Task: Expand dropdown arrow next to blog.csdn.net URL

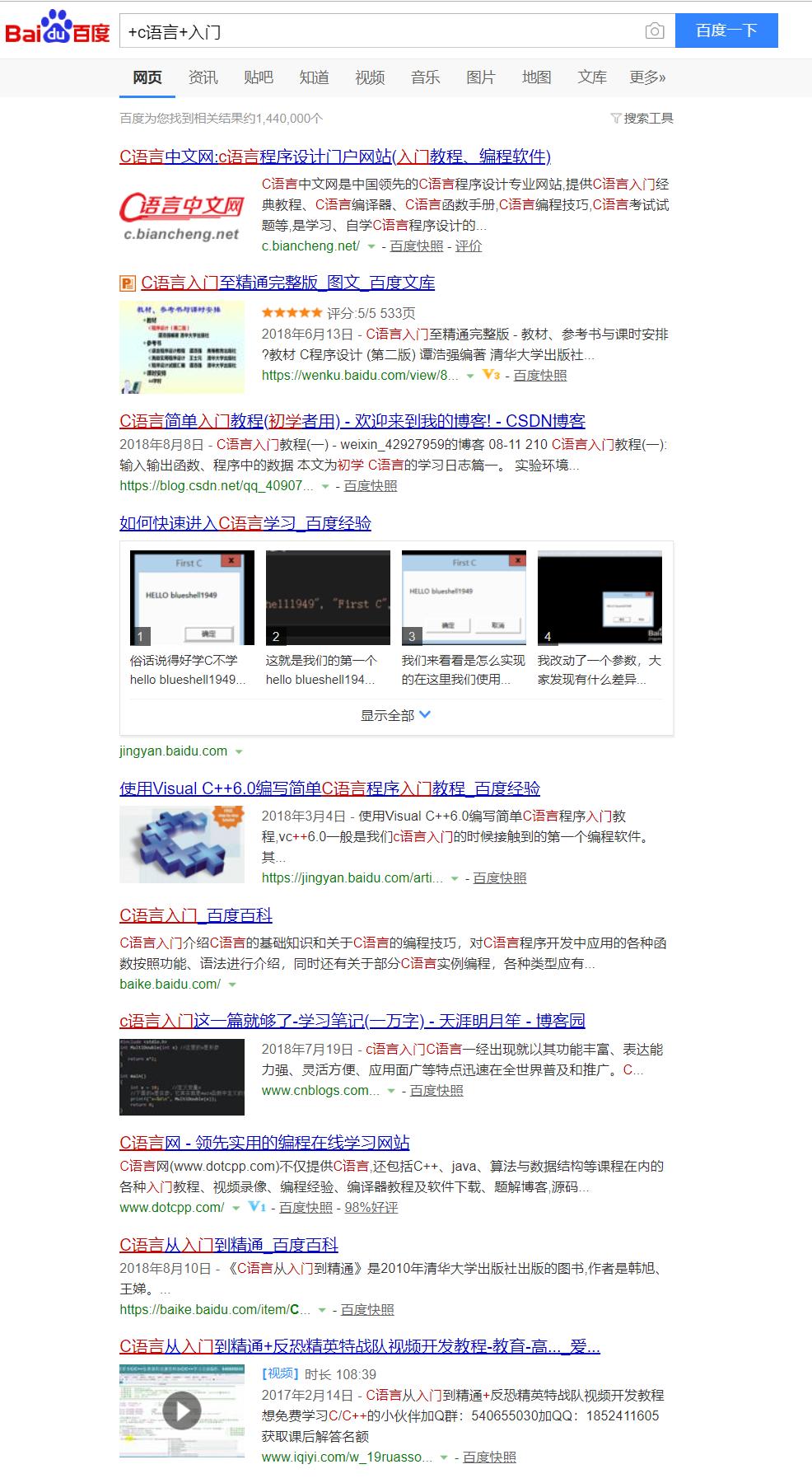Action: tap(325, 487)
